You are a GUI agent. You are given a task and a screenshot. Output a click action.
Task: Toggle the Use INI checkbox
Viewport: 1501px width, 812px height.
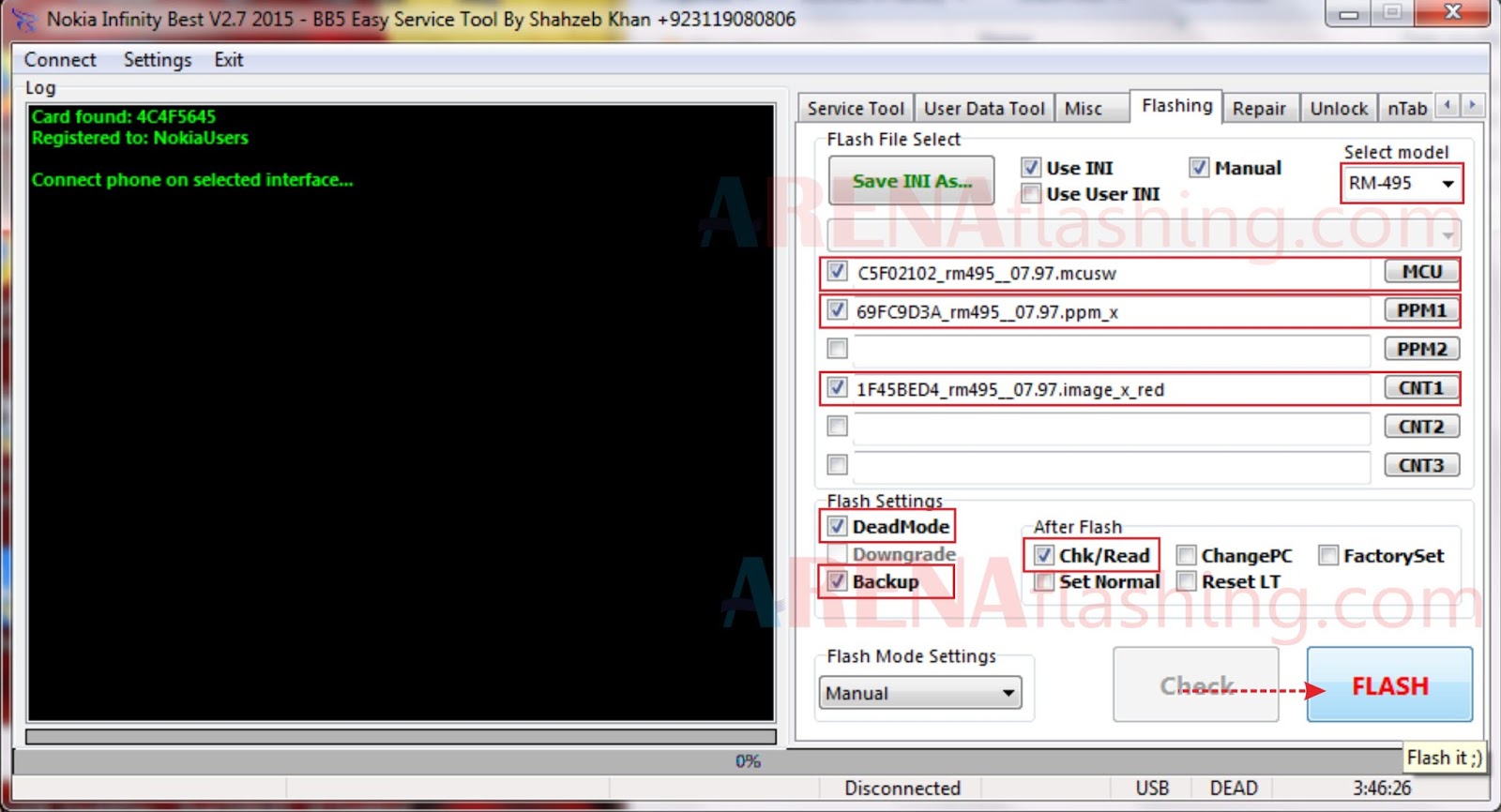(1031, 168)
